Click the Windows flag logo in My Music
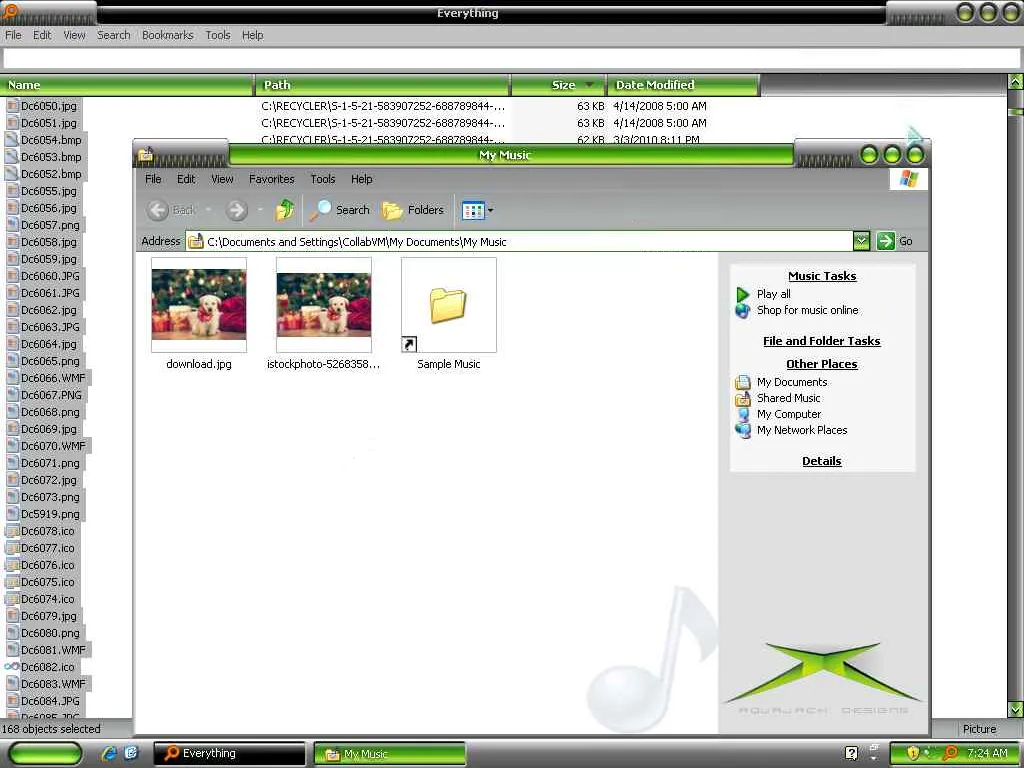The height and width of the screenshot is (768, 1024). [x=908, y=179]
